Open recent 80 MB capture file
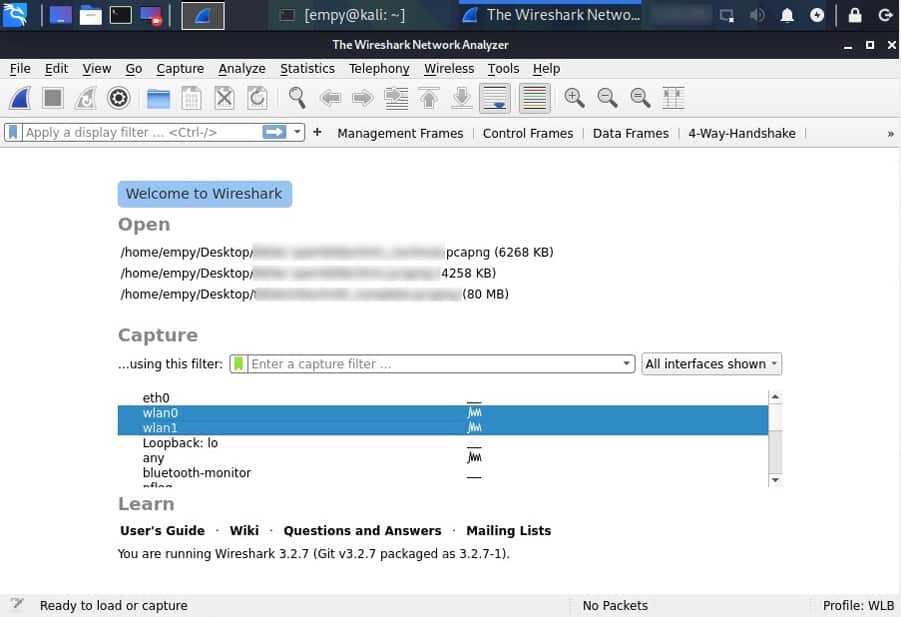 tap(314, 294)
